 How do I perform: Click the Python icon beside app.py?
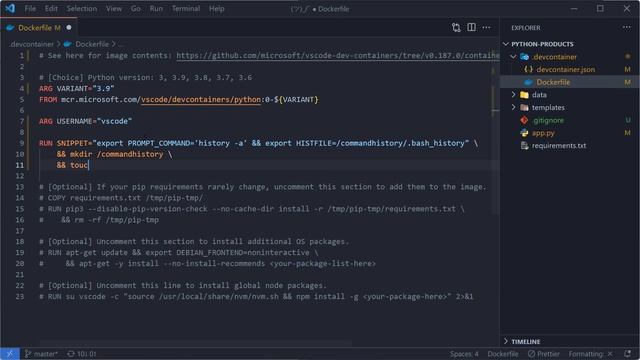pyautogui.click(x=524, y=133)
